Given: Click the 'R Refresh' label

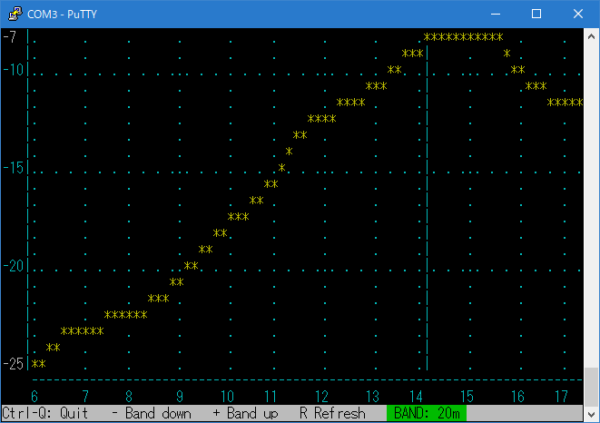Looking at the screenshot, I should pos(332,412).
